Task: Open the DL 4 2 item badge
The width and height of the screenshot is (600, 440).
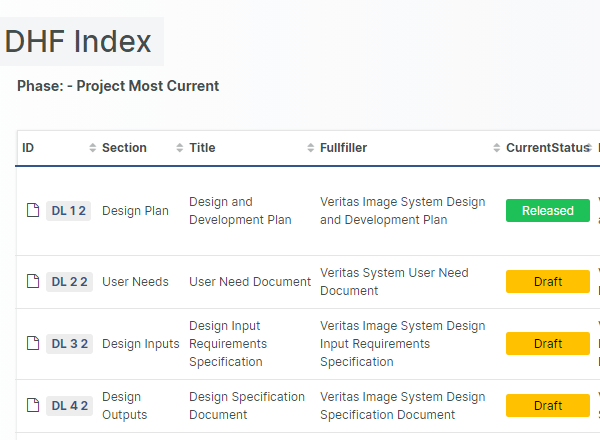Action: (69, 406)
